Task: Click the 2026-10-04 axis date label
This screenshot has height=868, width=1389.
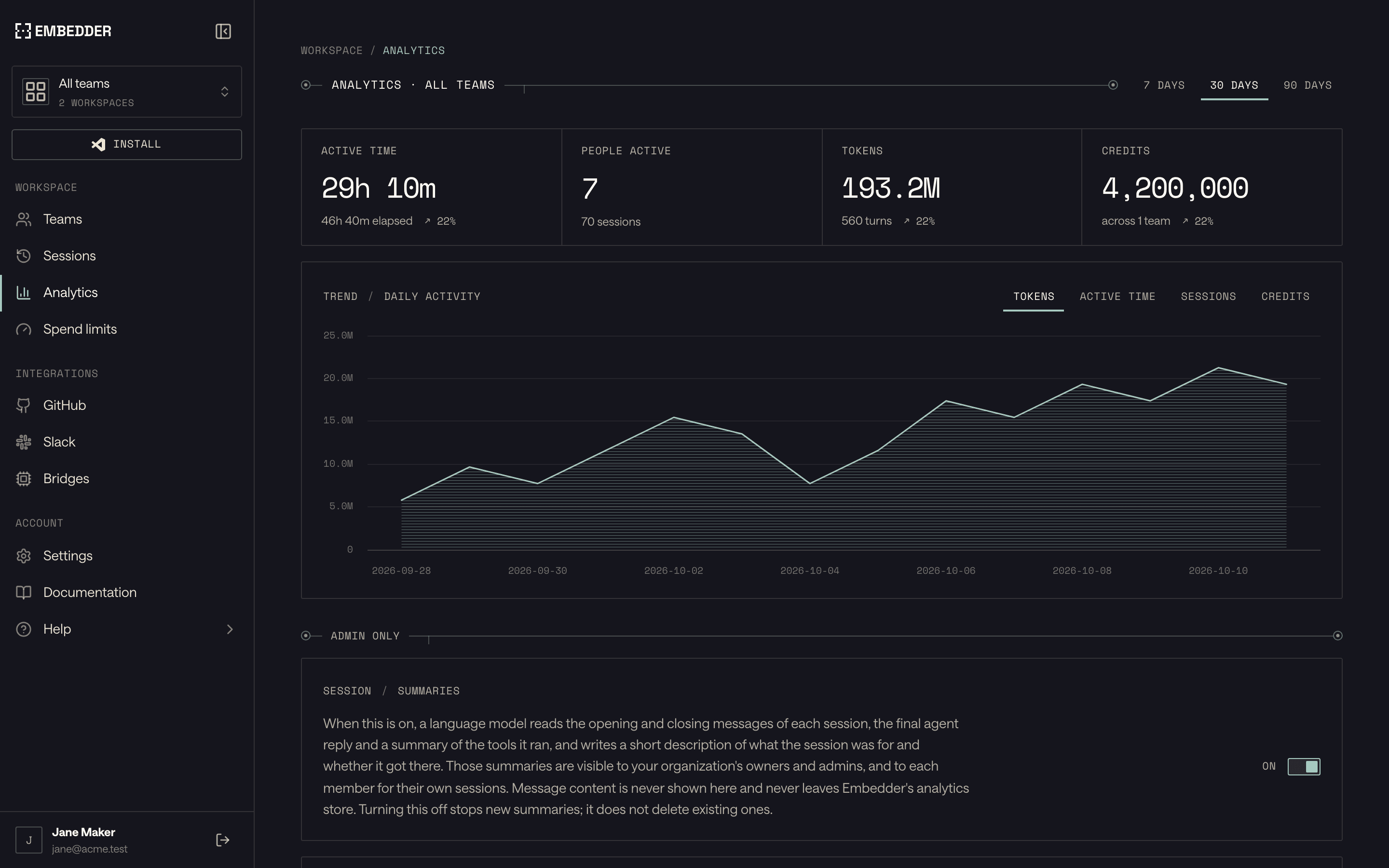Action: tap(809, 570)
